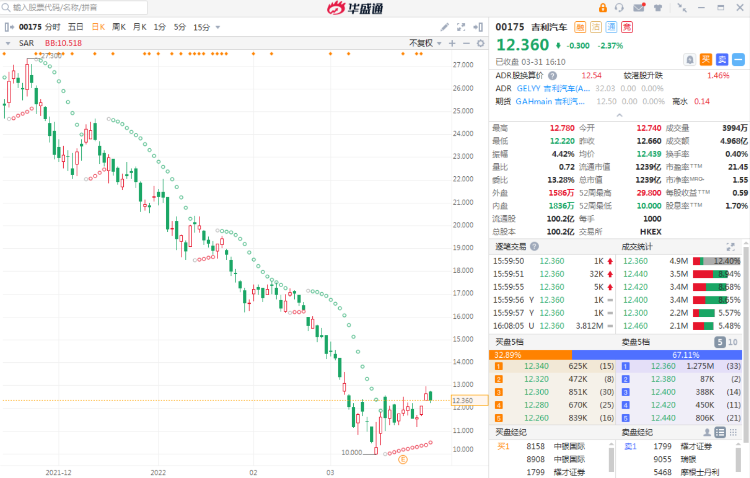750x478 pixels.
Task: Collapse the left panel arrow beside 00175
Action: [9, 27]
